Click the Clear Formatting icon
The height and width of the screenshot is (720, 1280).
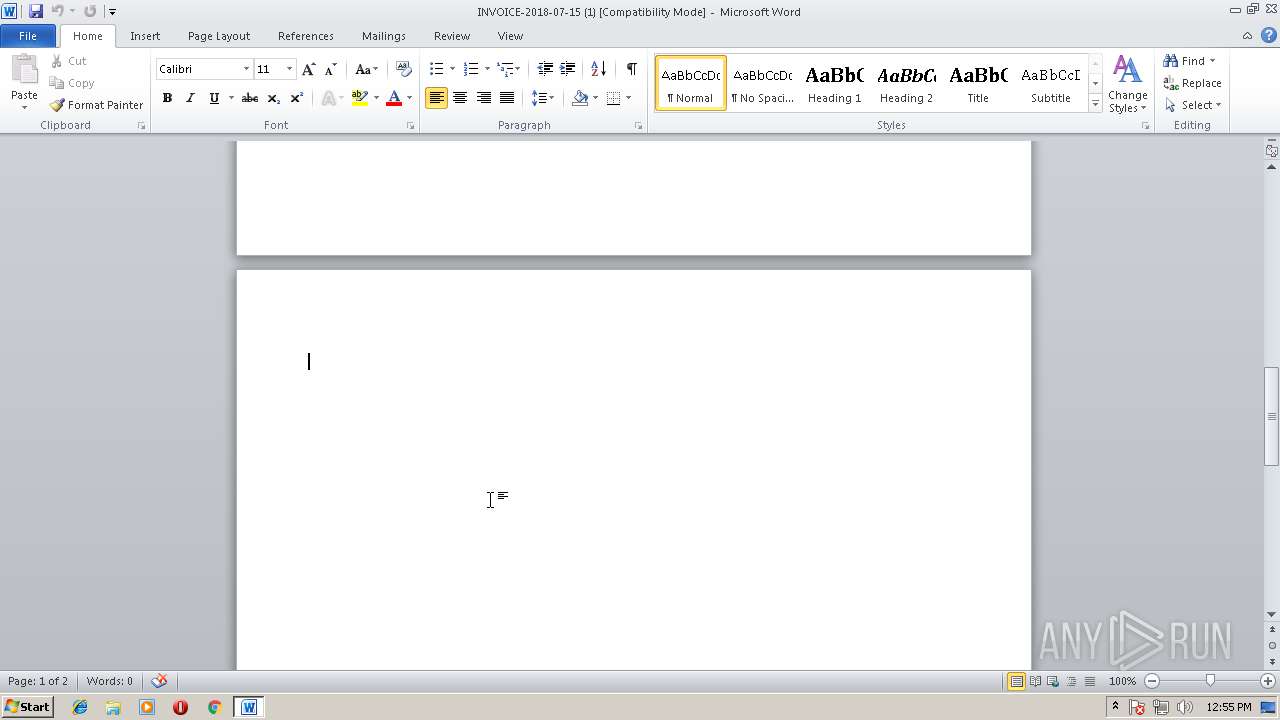pos(404,69)
